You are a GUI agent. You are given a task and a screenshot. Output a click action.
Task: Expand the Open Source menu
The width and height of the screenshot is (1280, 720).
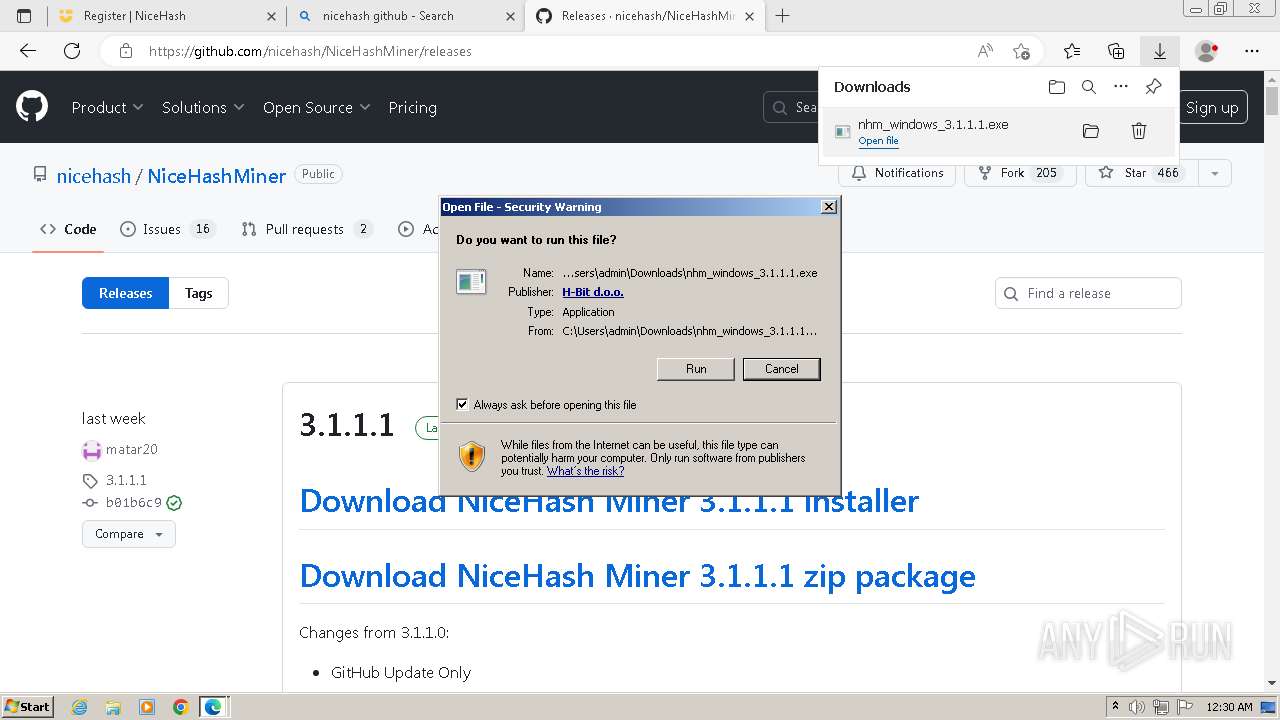point(316,107)
